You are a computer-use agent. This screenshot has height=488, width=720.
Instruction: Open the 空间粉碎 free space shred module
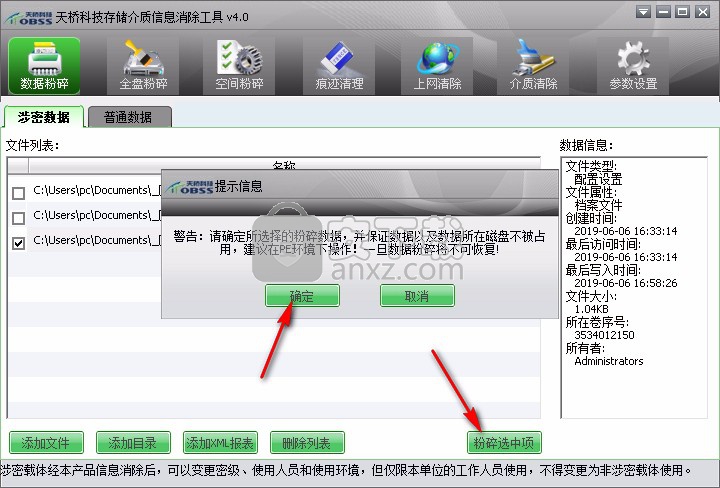click(x=239, y=66)
